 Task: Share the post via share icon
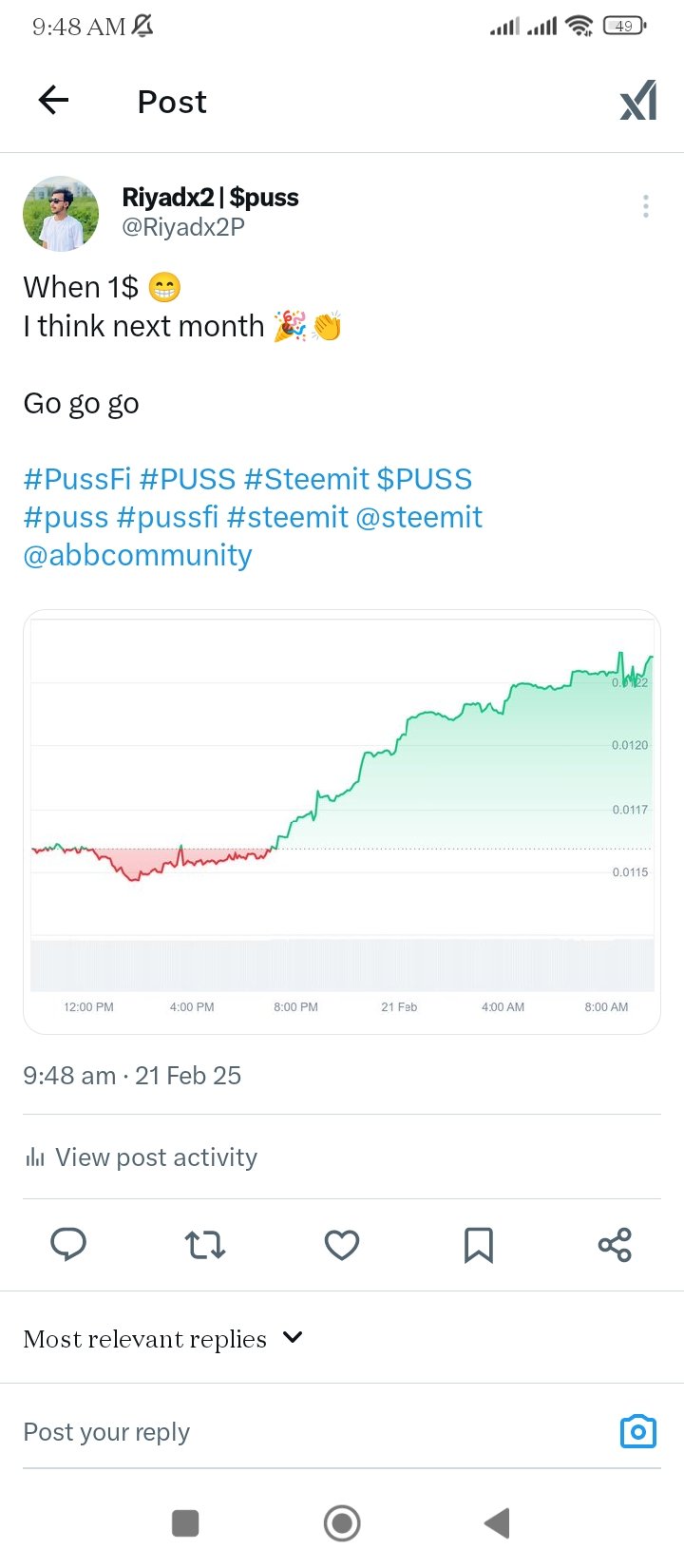[615, 1244]
